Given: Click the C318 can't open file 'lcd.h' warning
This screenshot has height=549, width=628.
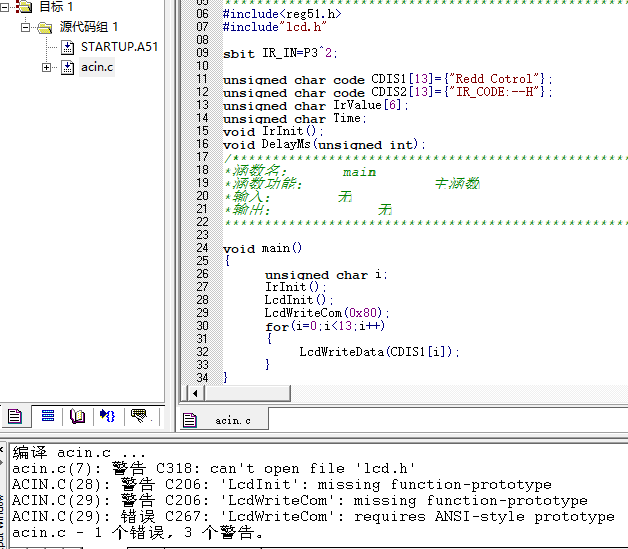Looking at the screenshot, I should pos(213,469).
